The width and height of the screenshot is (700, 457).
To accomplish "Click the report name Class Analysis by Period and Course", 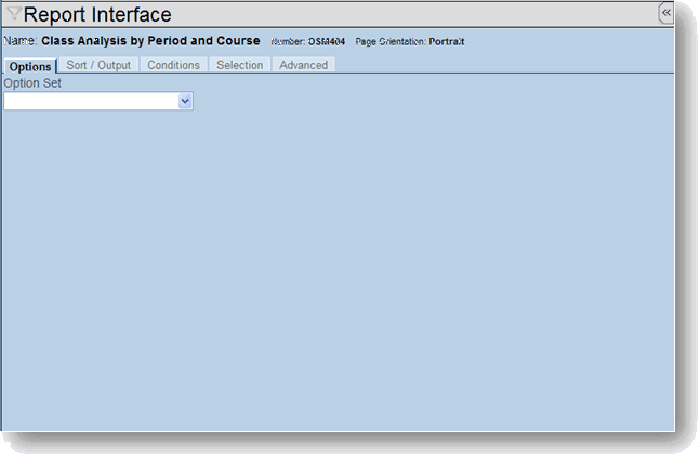I will [x=150, y=41].
